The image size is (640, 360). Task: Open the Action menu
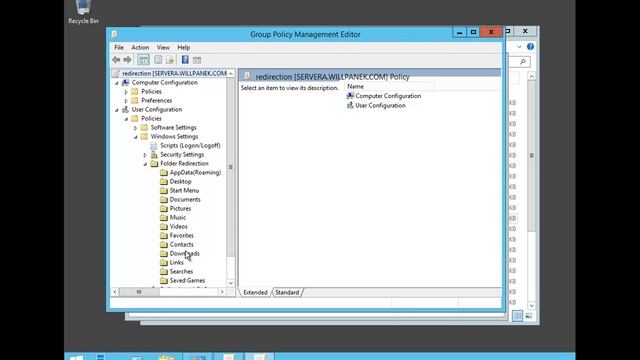[x=140, y=47]
